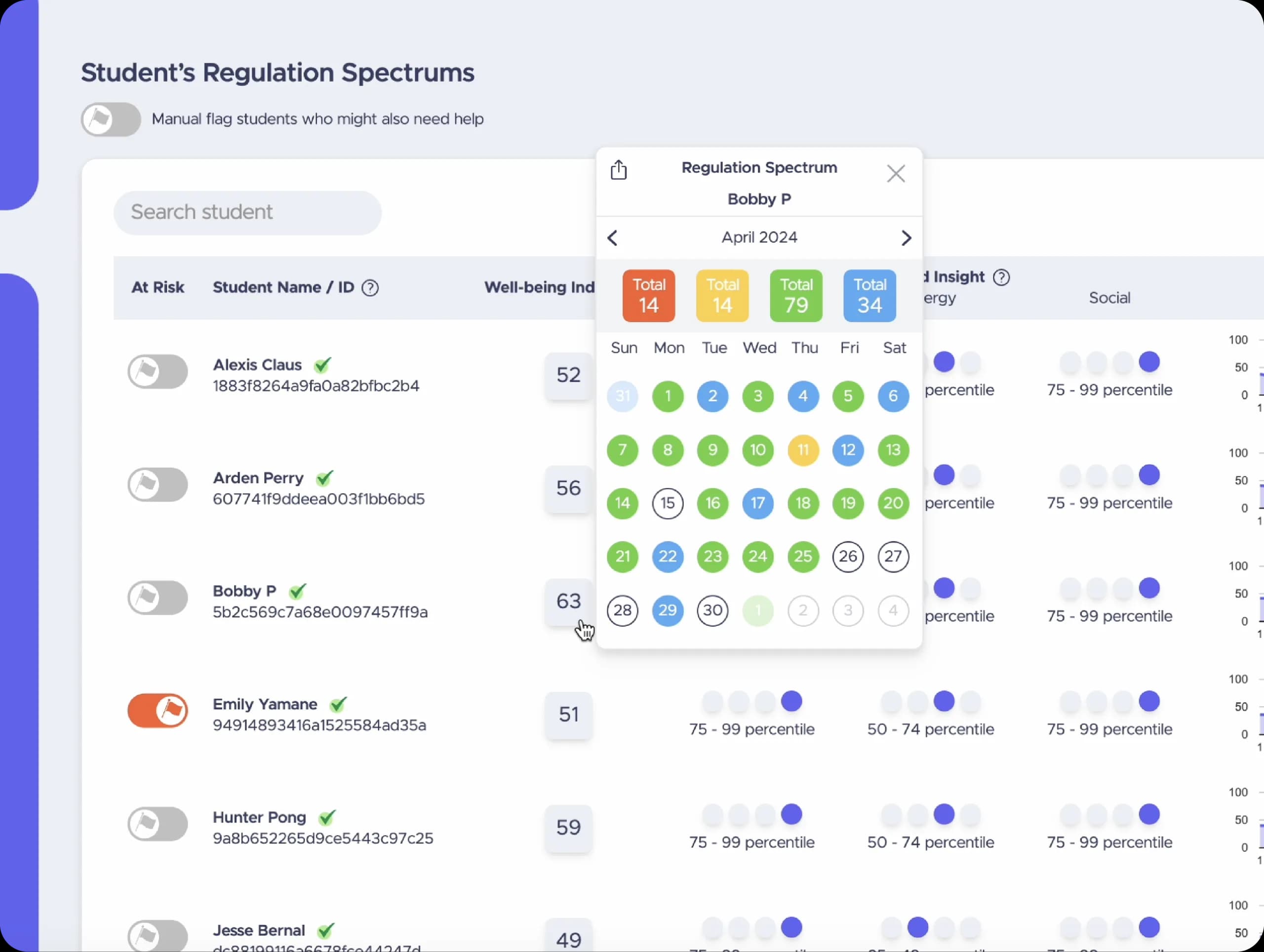
Task: Click green checkmark next to Hunter Pong
Action: pos(327,817)
